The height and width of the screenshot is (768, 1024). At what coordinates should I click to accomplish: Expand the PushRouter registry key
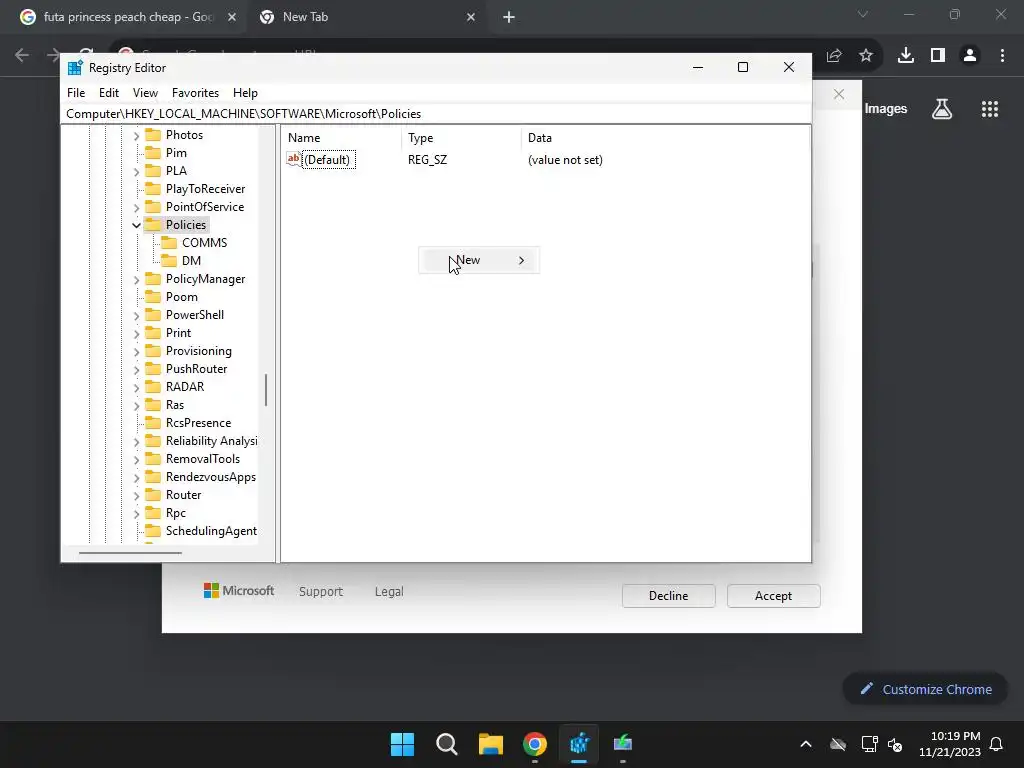tap(136, 370)
